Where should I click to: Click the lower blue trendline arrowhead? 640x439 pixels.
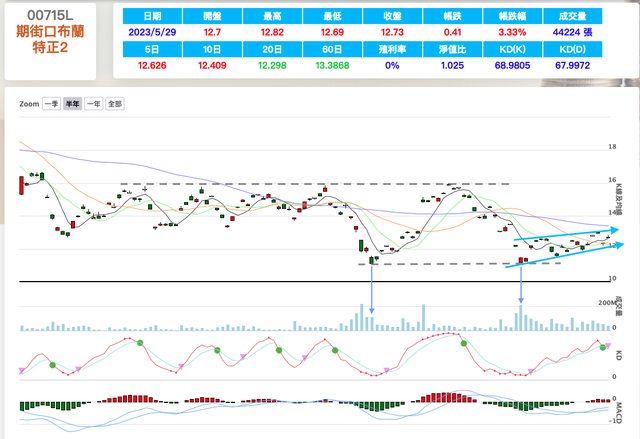point(614,247)
